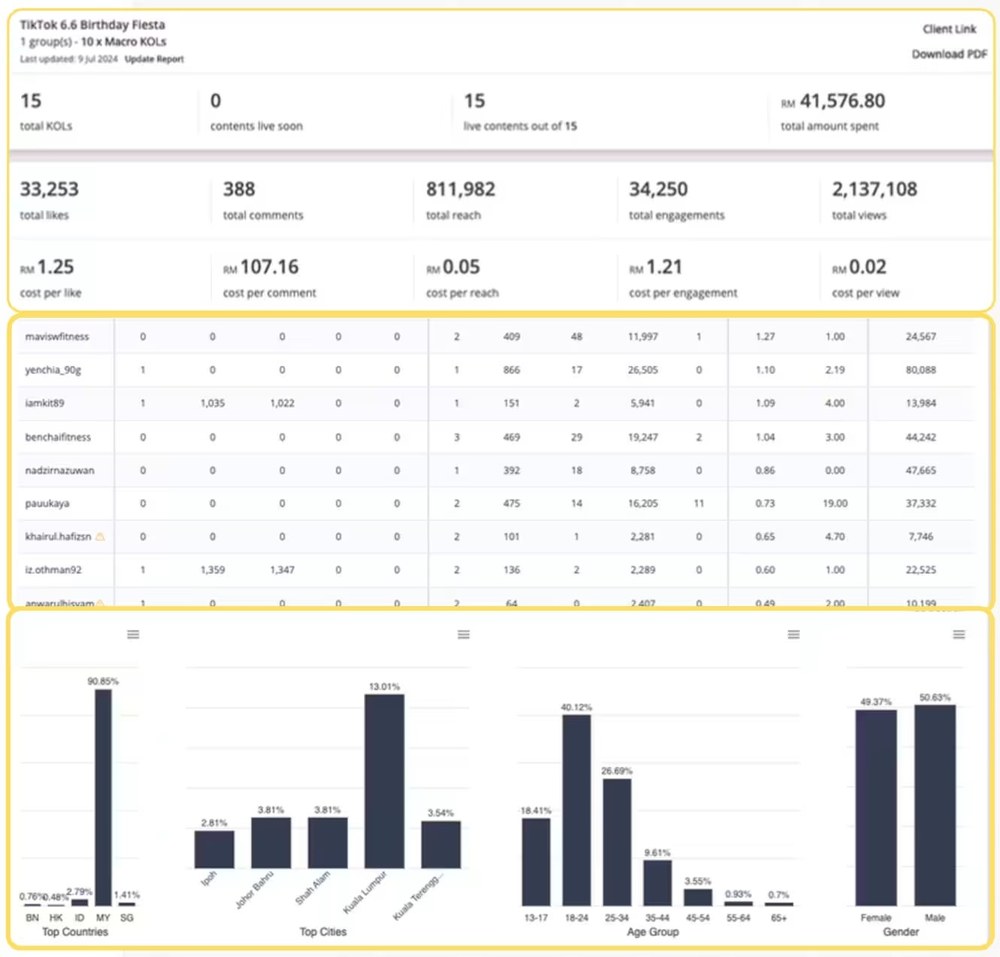Select the maviswfitness row name
Image resolution: width=1000 pixels, height=957 pixels.
[x=57, y=337]
